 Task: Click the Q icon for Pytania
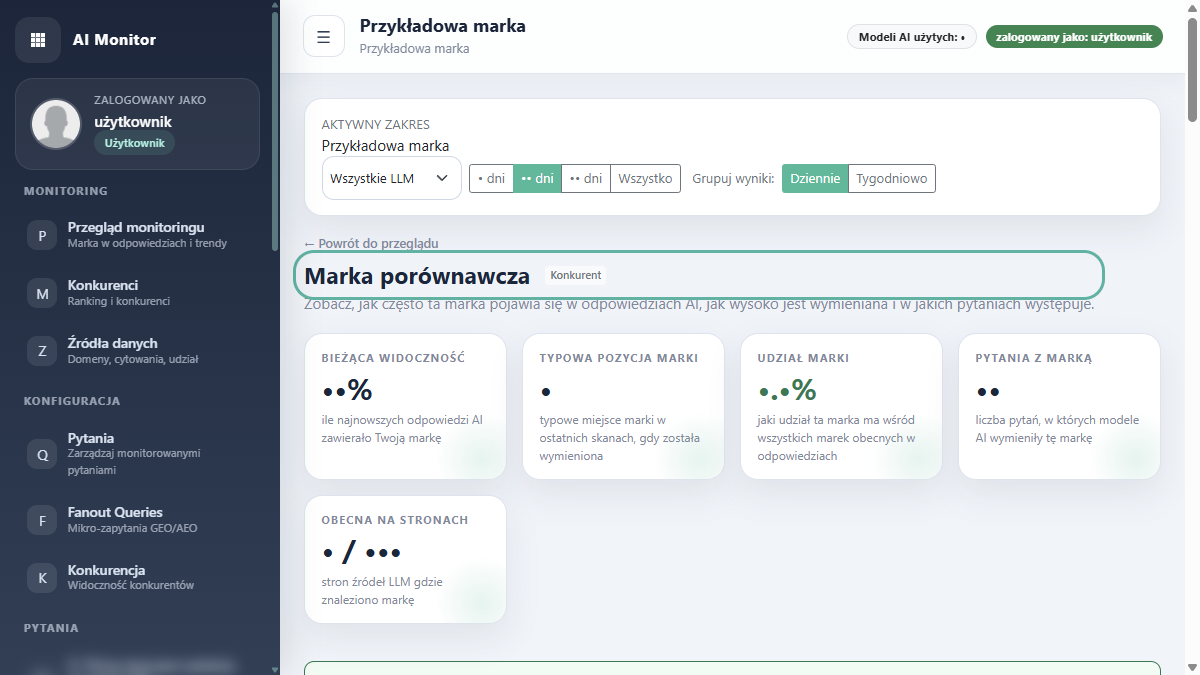(42, 454)
